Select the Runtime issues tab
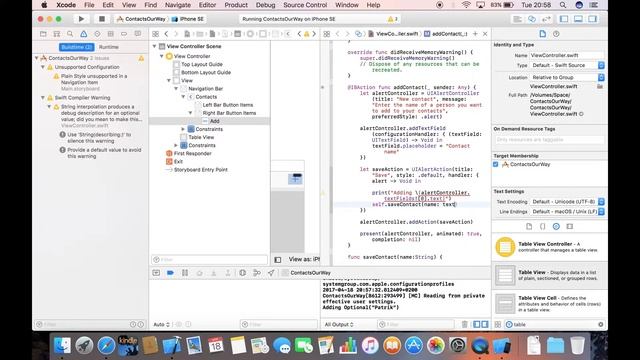This screenshot has height=360, width=640. point(109,47)
